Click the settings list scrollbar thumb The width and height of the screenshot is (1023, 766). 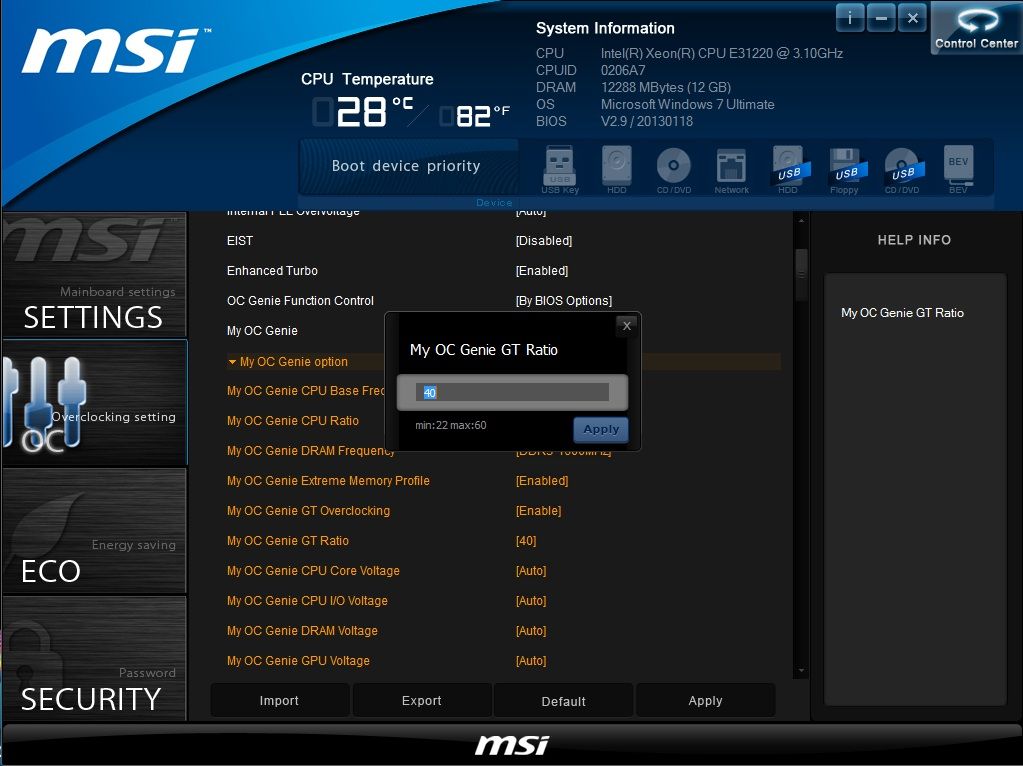pyautogui.click(x=801, y=274)
